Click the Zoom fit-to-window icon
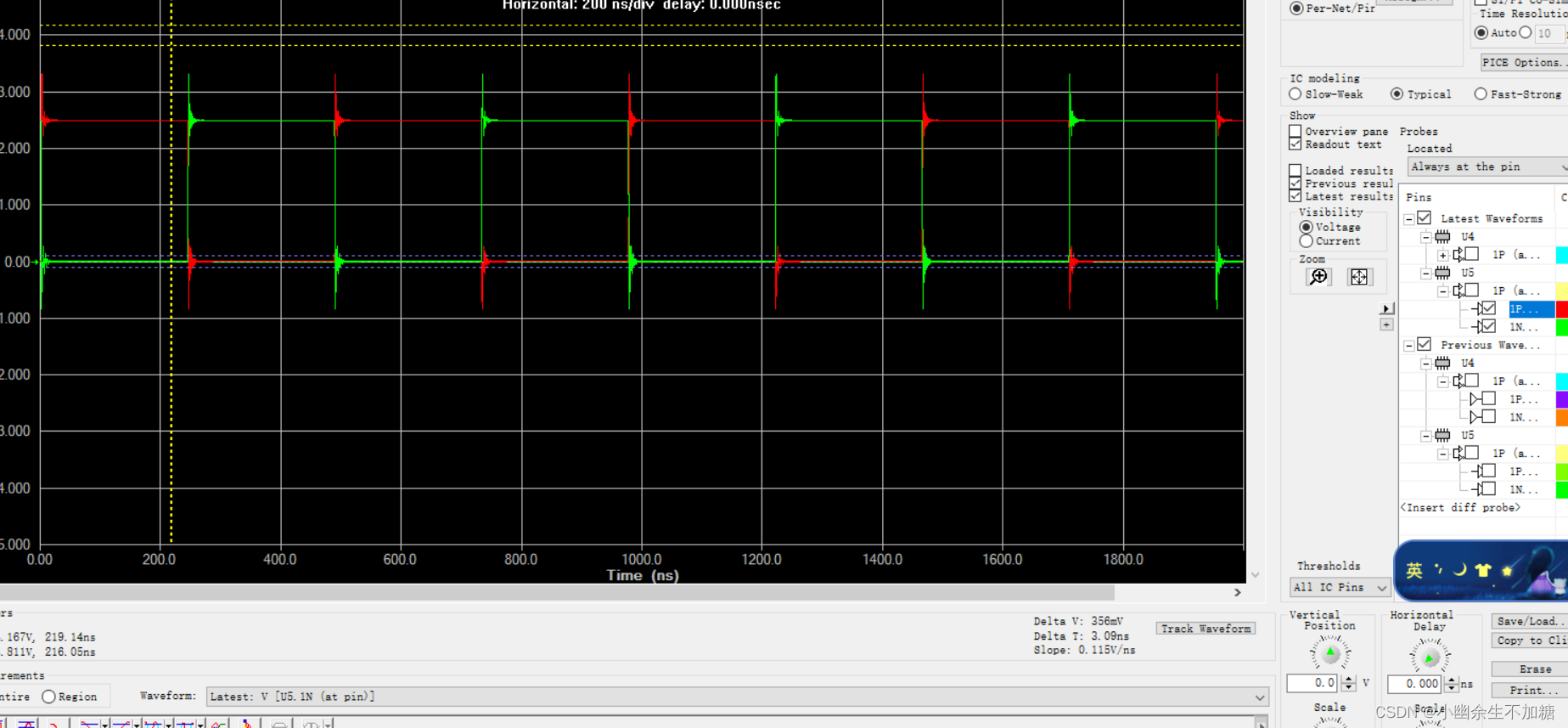Screen dimensions: 1568x728 click(1359, 277)
